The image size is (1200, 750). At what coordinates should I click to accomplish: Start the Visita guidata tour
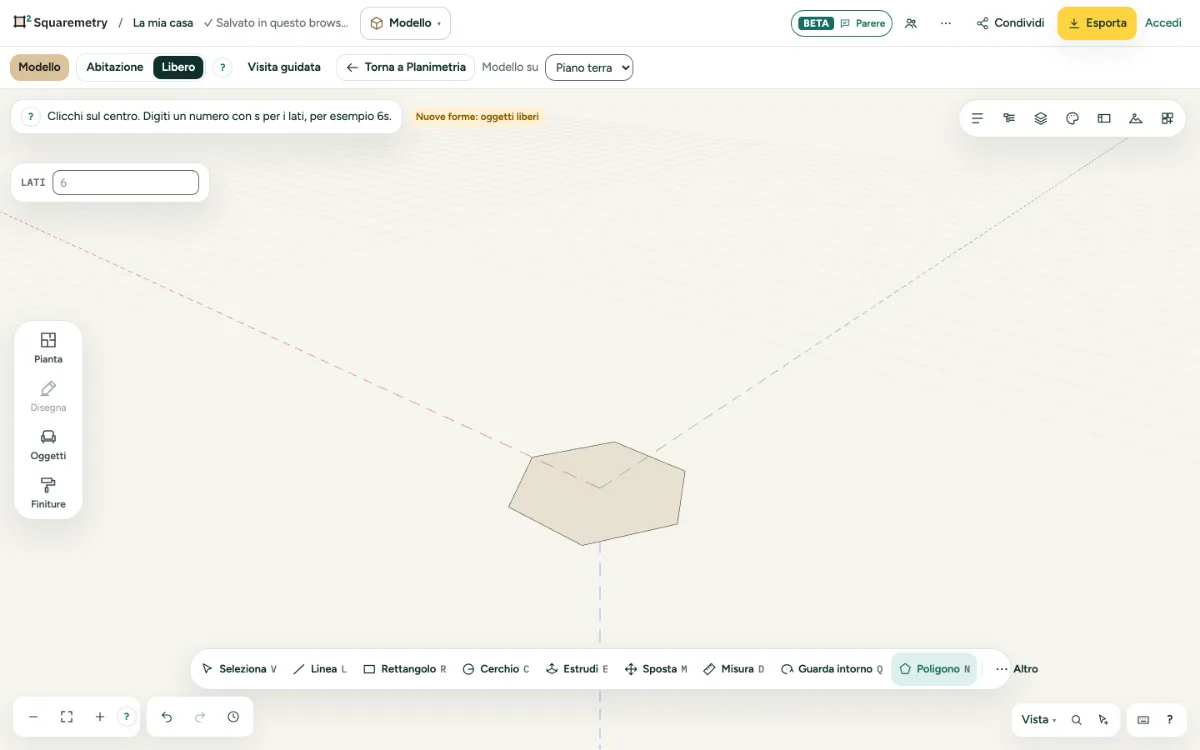pyautogui.click(x=284, y=67)
